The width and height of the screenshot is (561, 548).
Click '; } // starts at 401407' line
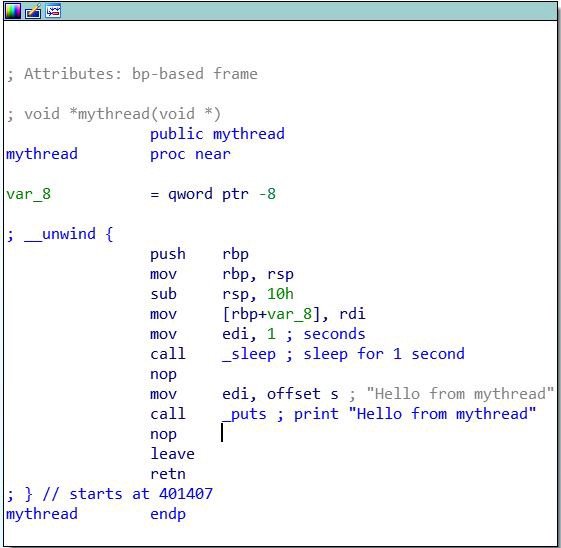tap(109, 494)
